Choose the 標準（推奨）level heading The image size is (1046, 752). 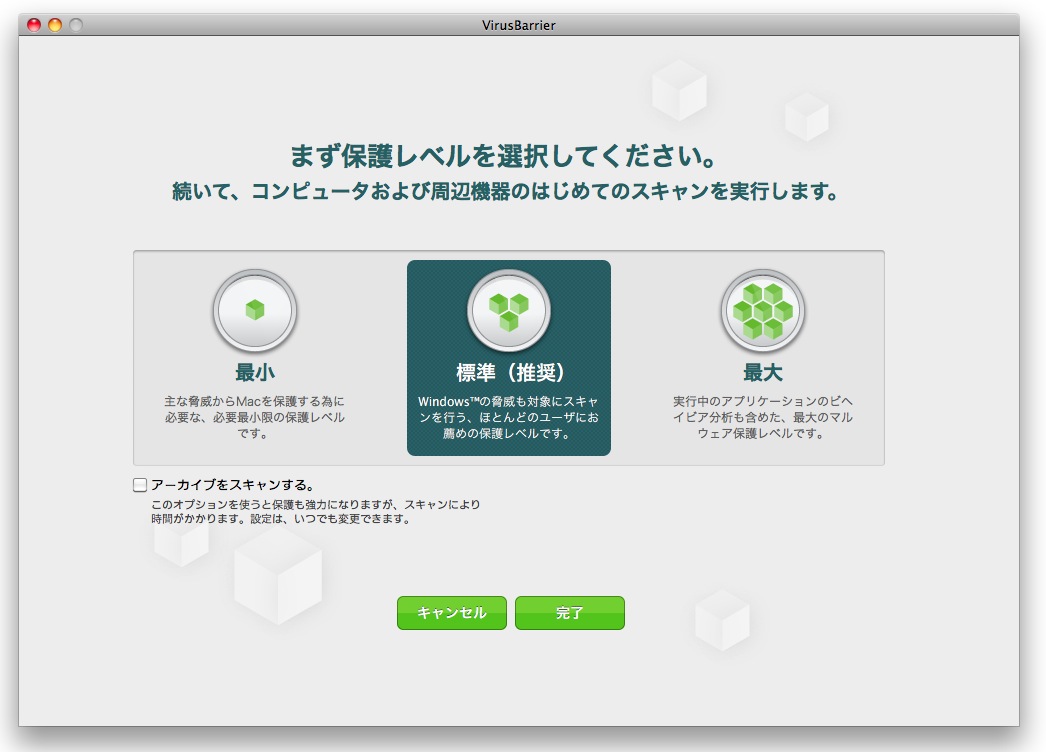509,372
